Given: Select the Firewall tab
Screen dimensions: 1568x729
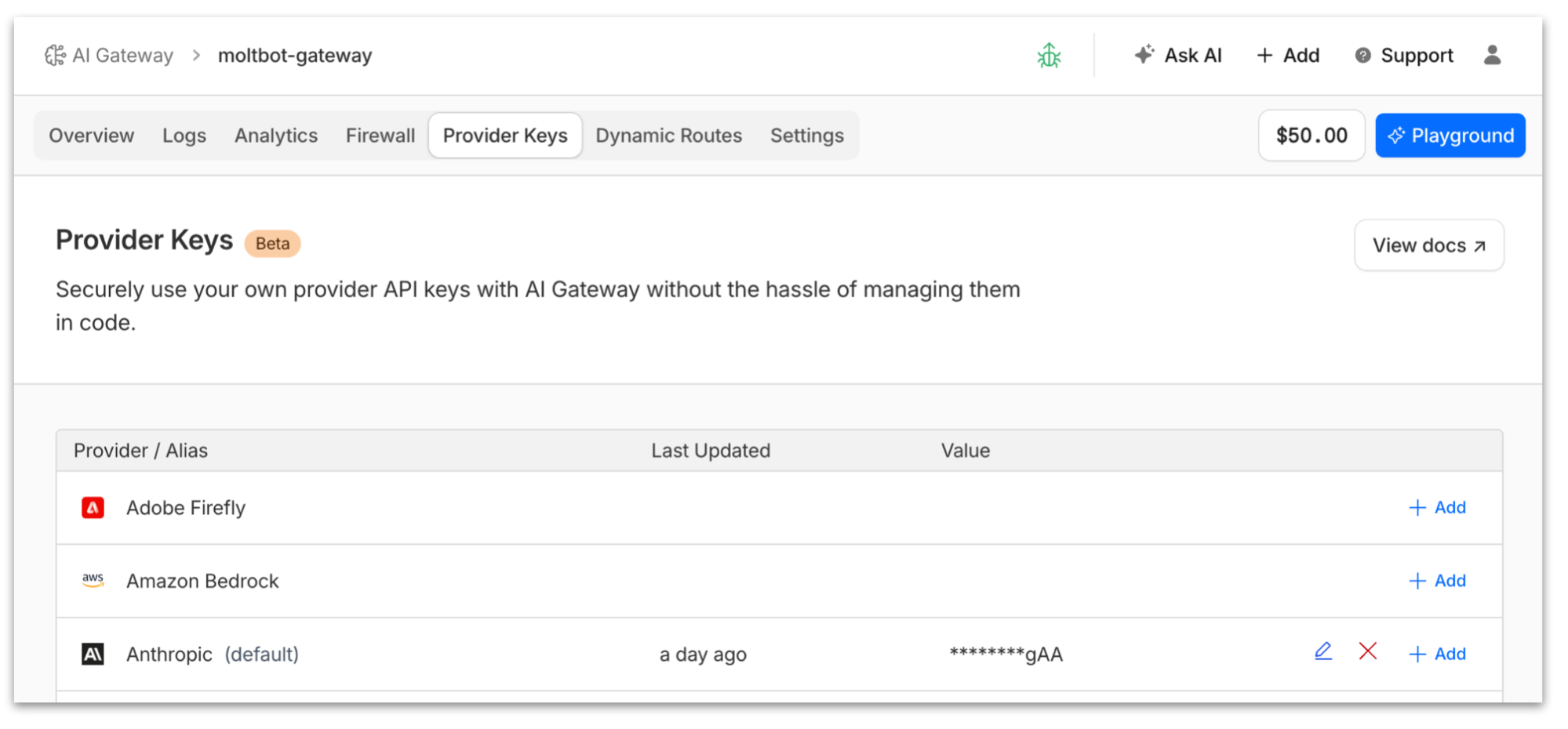Looking at the screenshot, I should tap(380, 136).
